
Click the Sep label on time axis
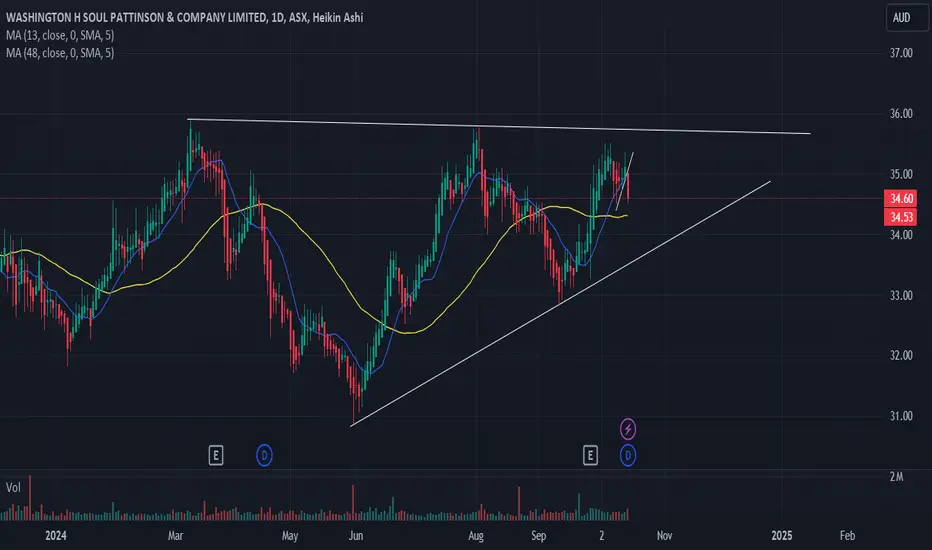539,536
